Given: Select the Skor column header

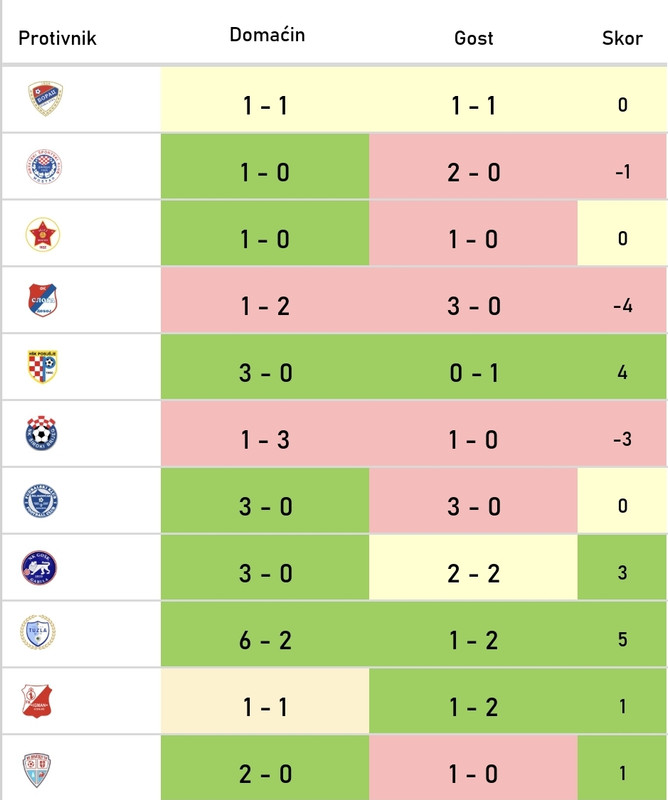Looking at the screenshot, I should (622, 38).
